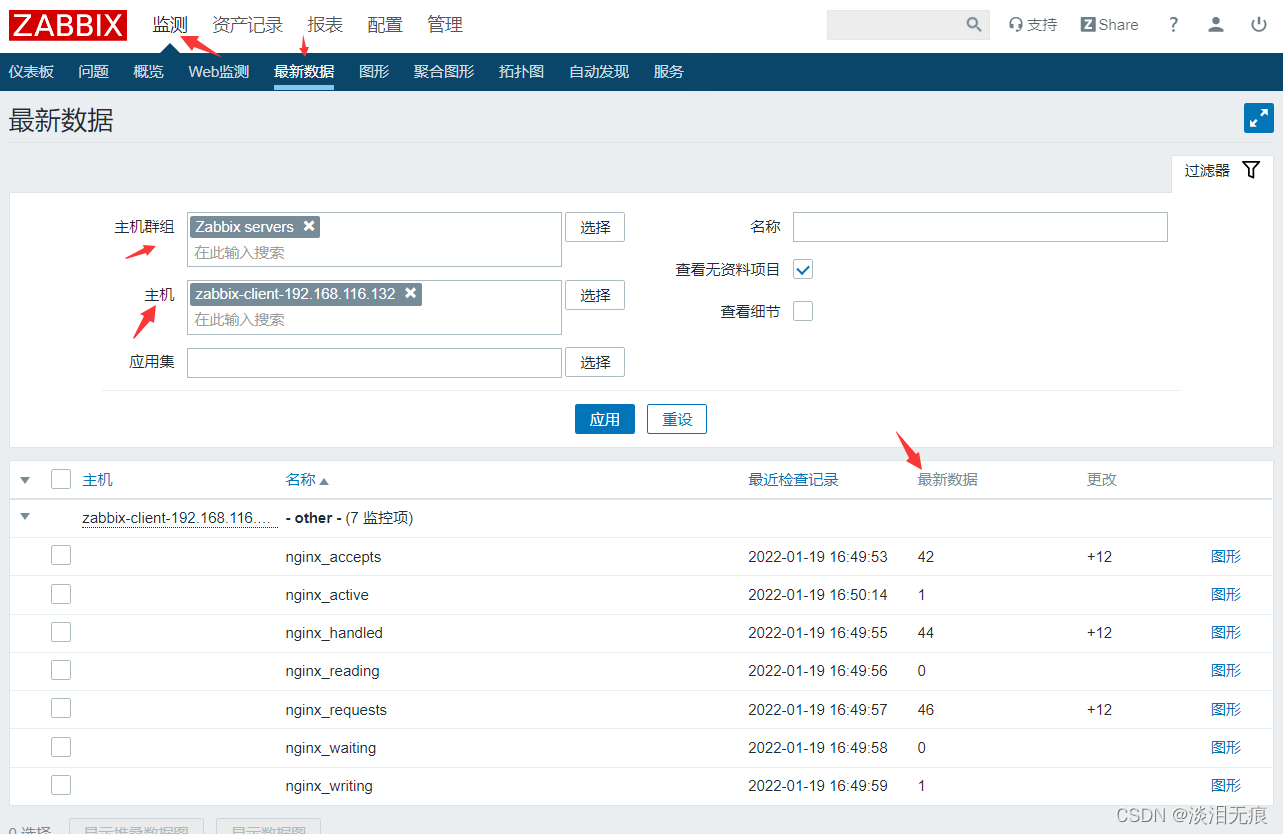Toggle show items without data checkbox
The image size is (1283, 834).
point(803,269)
